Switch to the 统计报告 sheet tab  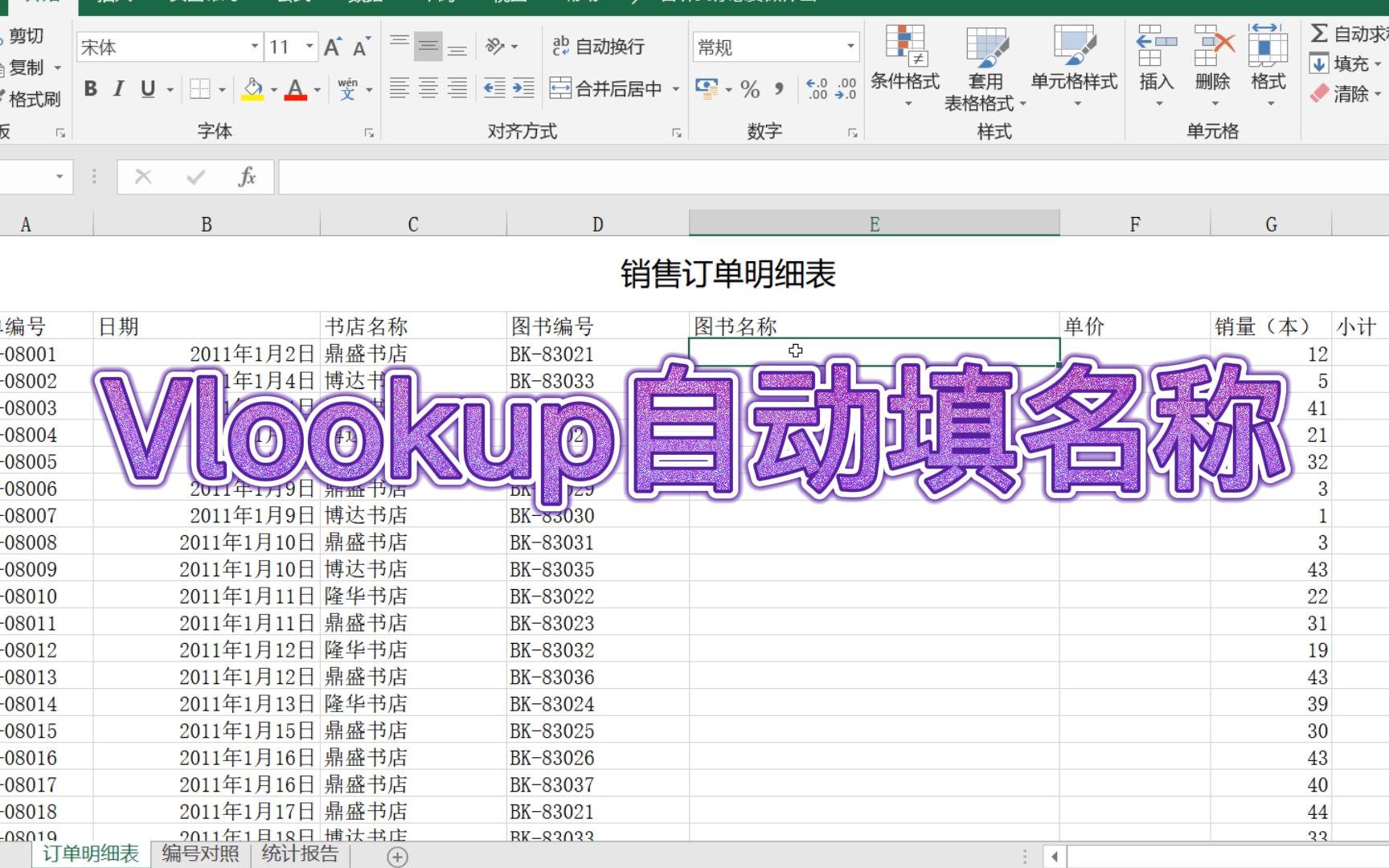300,854
